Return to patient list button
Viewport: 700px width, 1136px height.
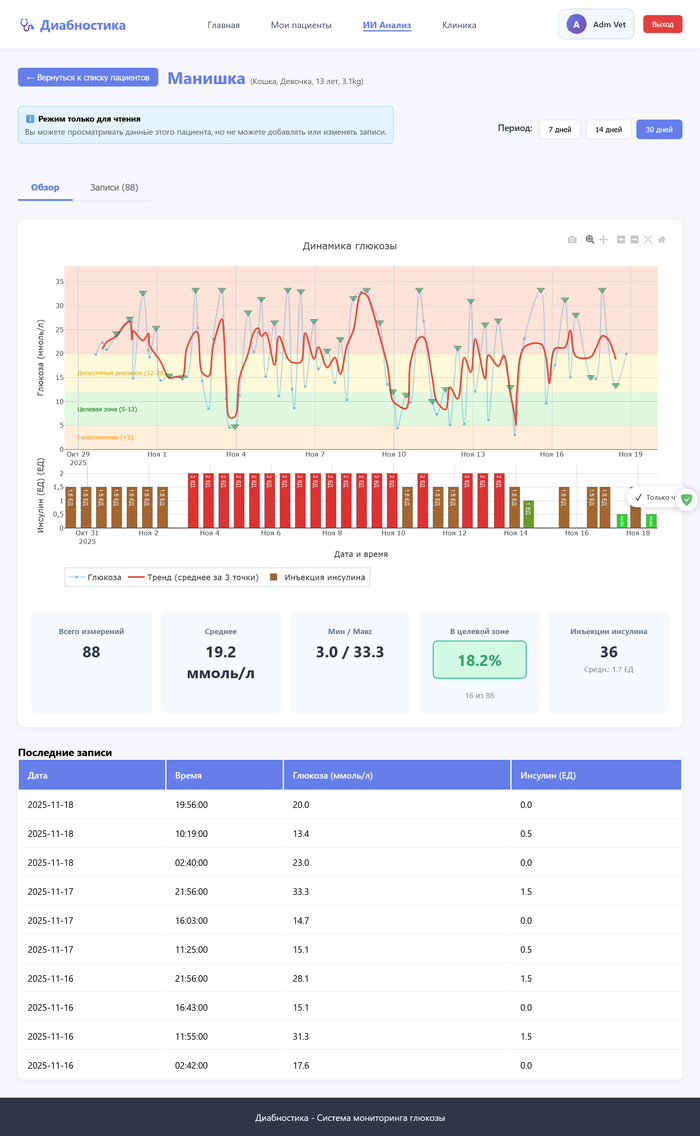88,77
